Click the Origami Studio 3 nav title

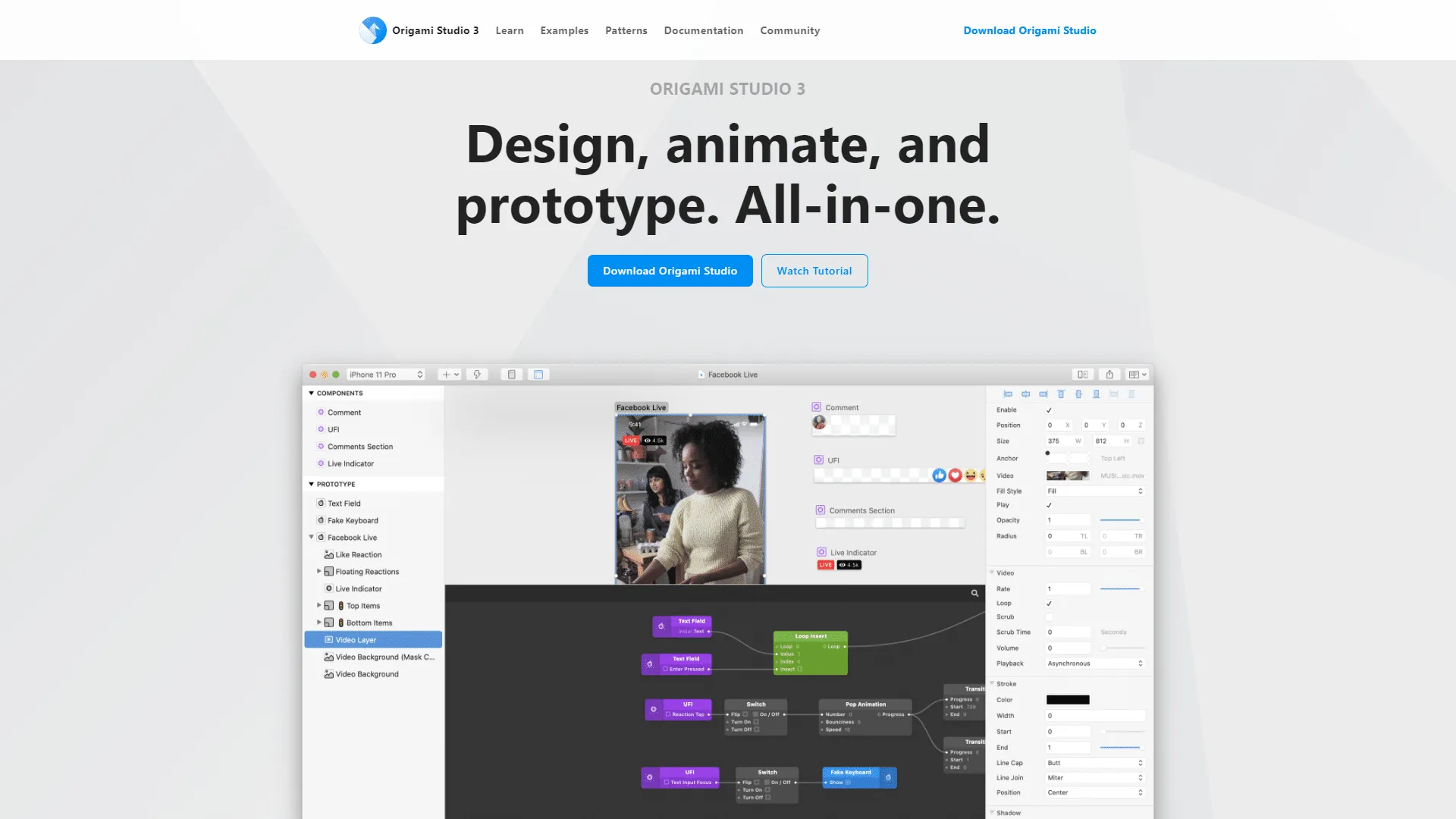click(435, 30)
